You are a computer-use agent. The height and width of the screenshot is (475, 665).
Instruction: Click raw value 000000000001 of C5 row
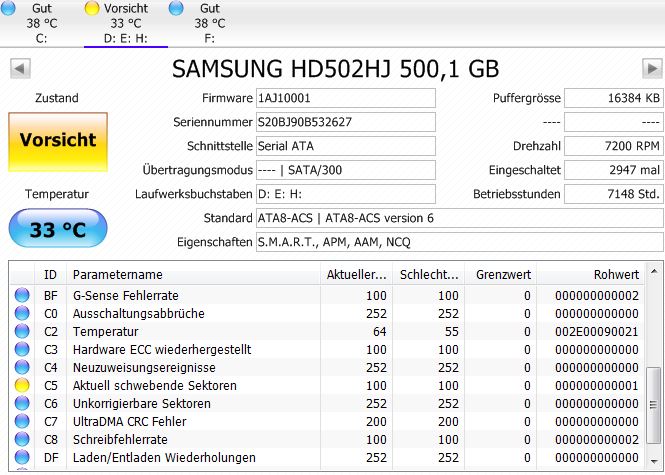pyautogui.click(x=597, y=386)
